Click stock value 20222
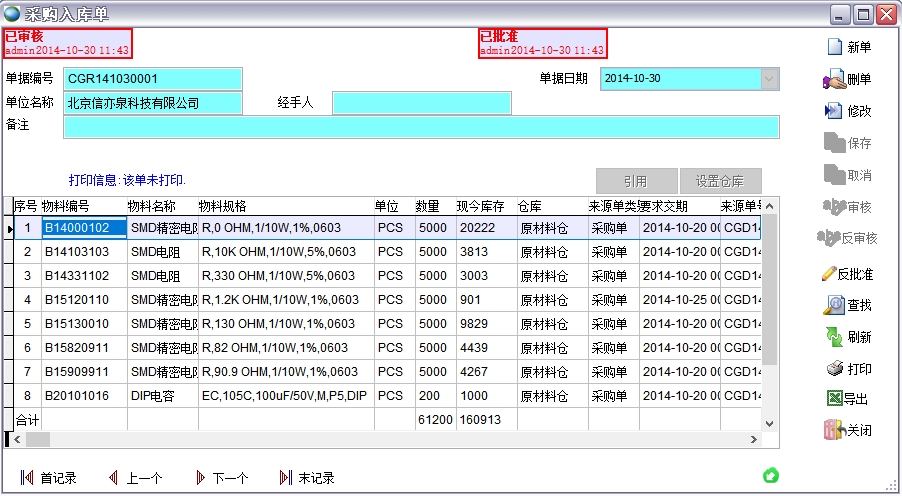Screen dimensions: 902x496 click(x=486, y=228)
